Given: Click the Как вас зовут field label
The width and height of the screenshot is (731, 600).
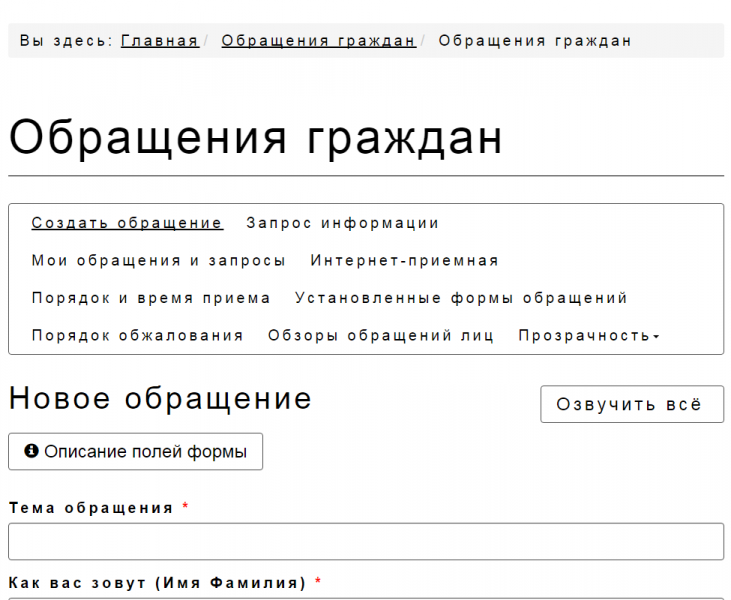Looking at the screenshot, I should [157, 582].
